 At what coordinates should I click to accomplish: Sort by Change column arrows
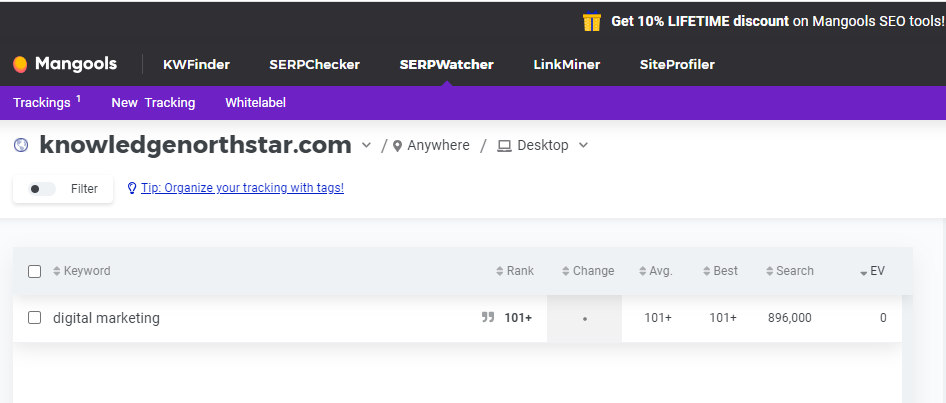click(565, 271)
